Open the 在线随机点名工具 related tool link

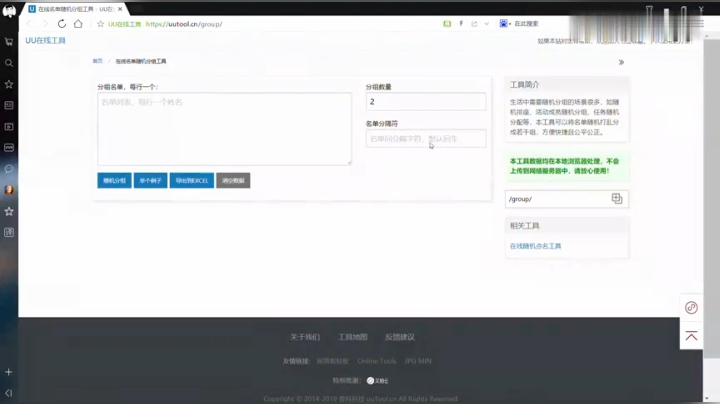click(535, 246)
